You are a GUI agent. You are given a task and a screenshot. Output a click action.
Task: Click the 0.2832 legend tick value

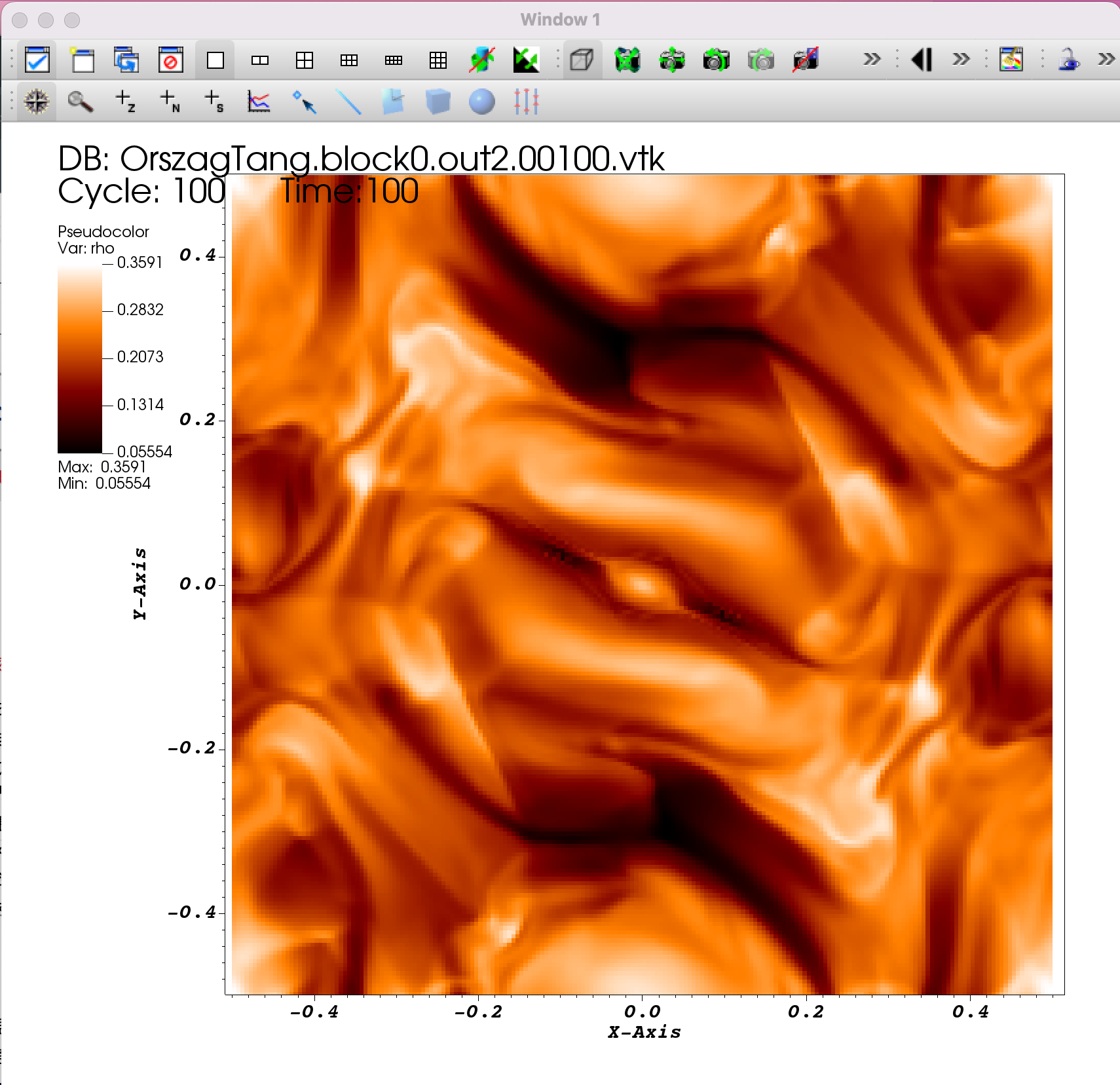[x=140, y=310]
